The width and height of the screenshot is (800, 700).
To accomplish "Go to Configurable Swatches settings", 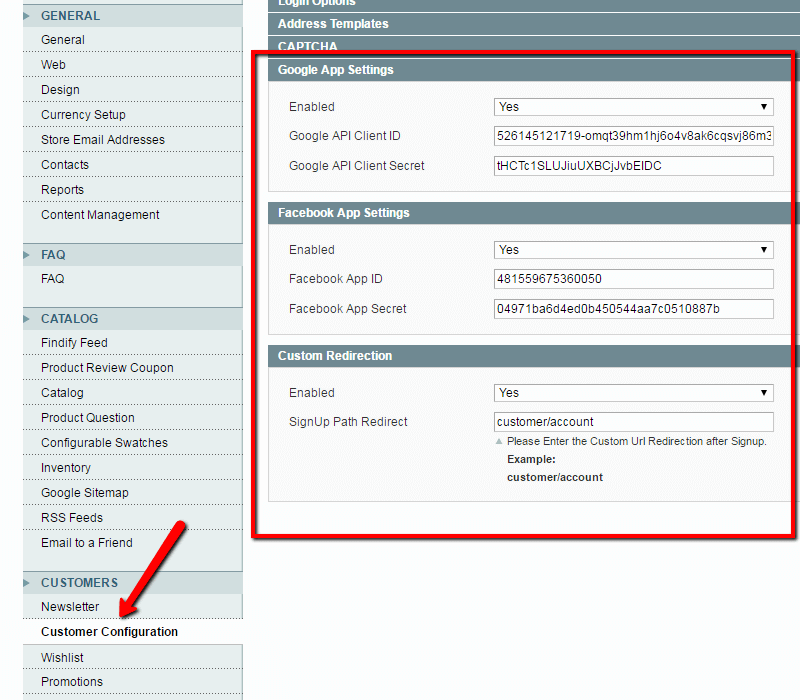I will [x=104, y=443].
